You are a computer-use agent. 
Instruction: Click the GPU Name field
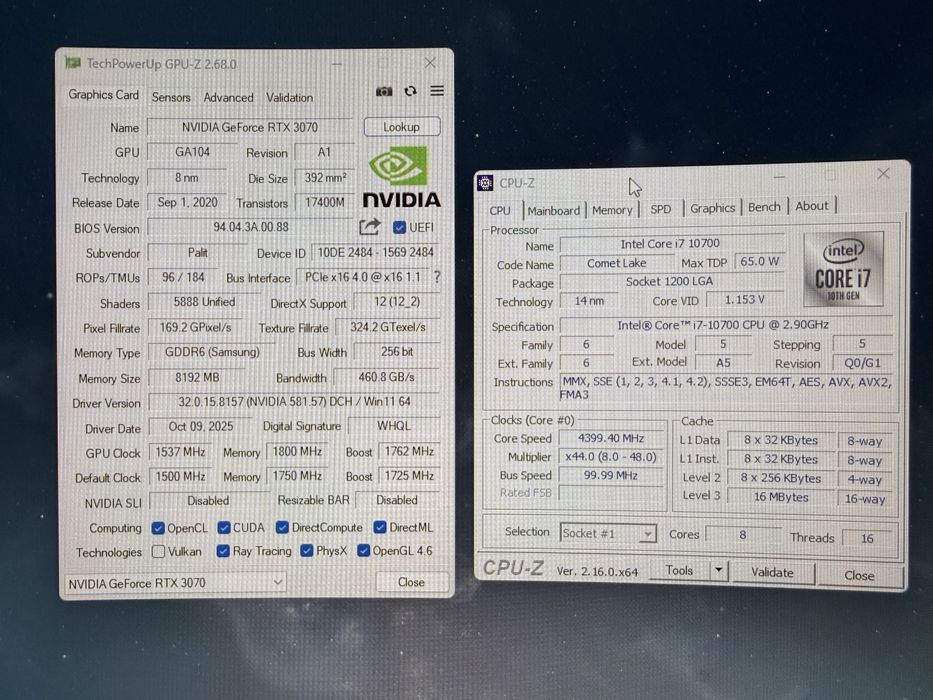[x=250, y=127]
